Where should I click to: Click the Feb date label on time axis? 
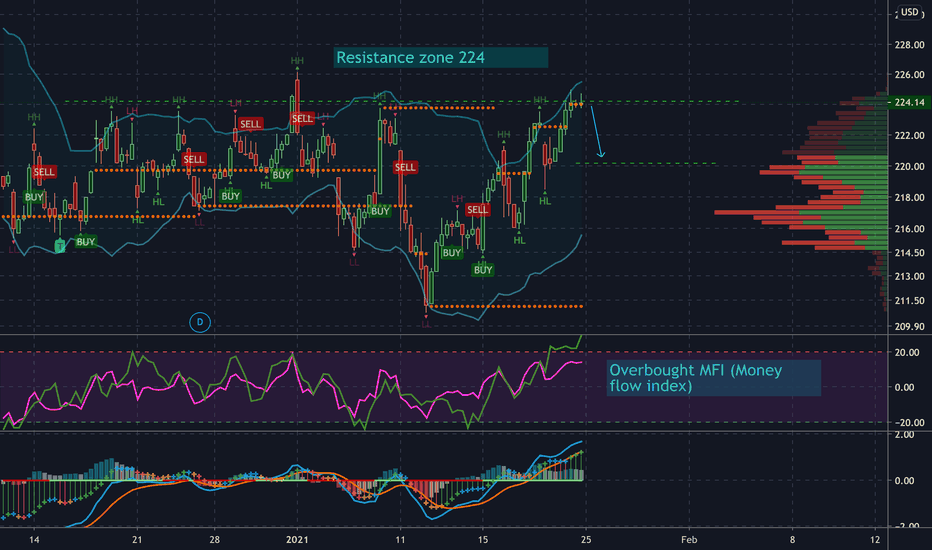click(689, 540)
